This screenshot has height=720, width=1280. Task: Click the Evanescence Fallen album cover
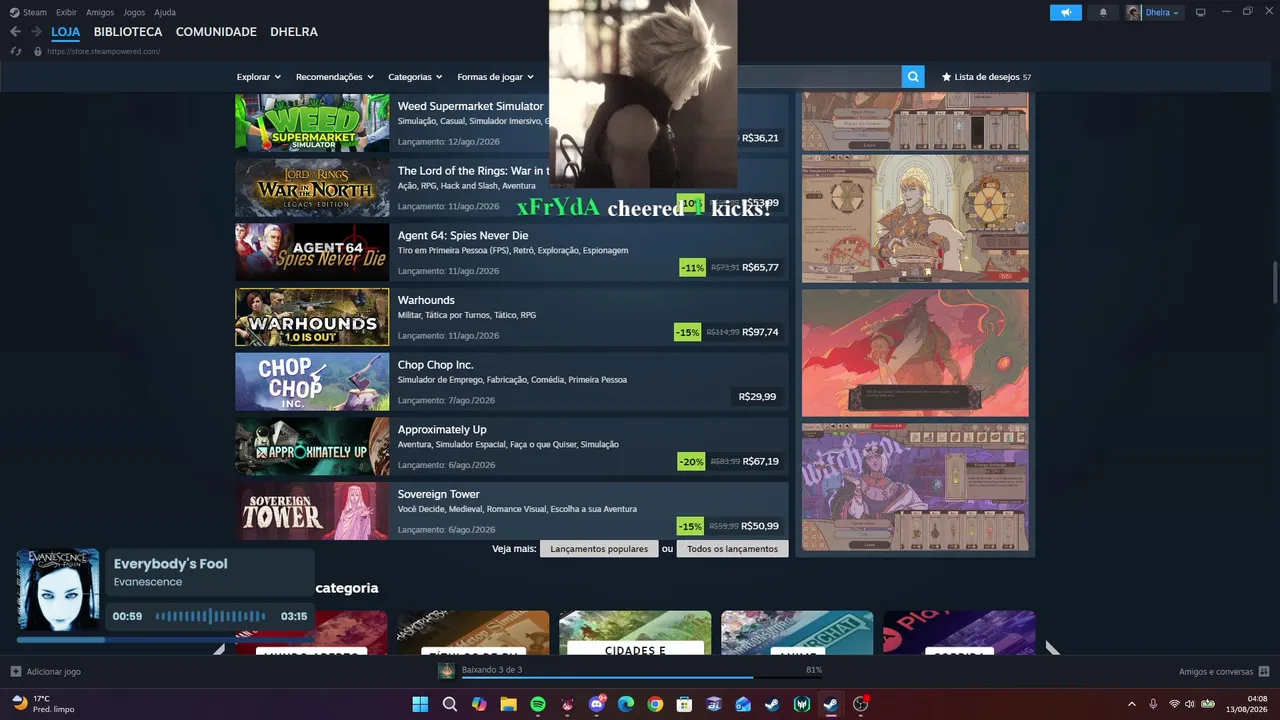[58, 589]
